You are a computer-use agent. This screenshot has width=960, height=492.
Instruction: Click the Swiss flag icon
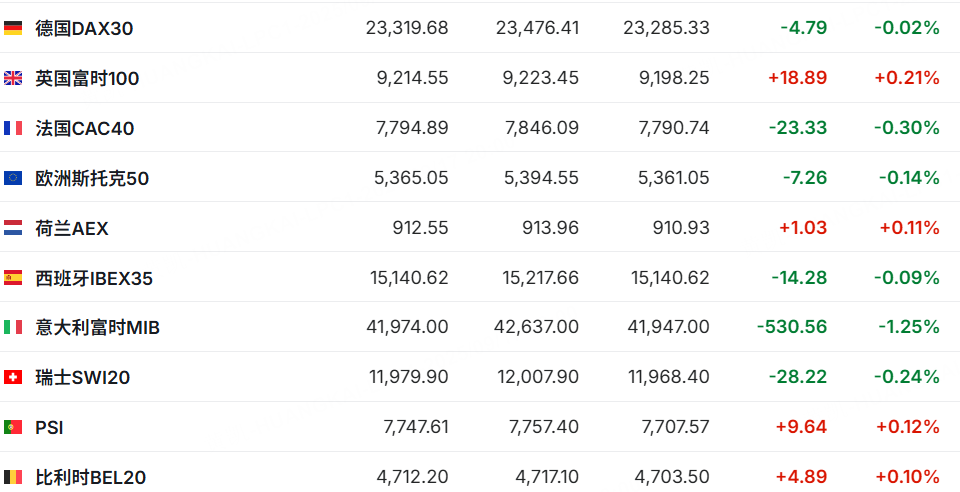(x=13, y=377)
